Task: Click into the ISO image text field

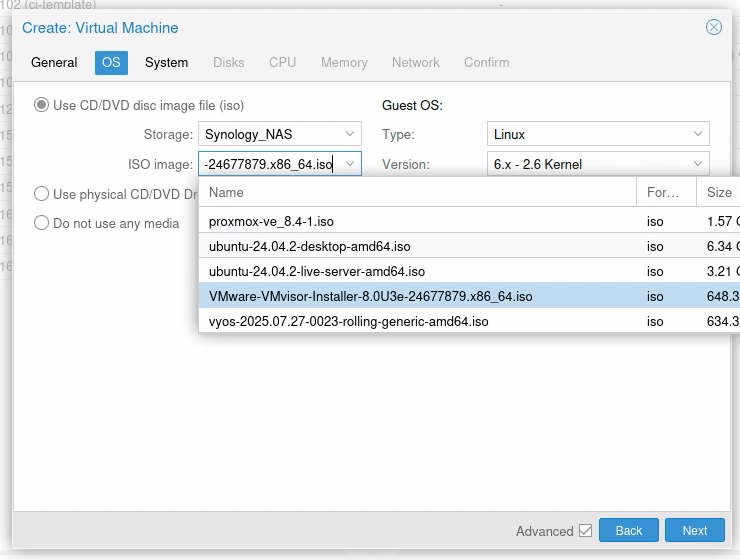Action: click(x=269, y=164)
